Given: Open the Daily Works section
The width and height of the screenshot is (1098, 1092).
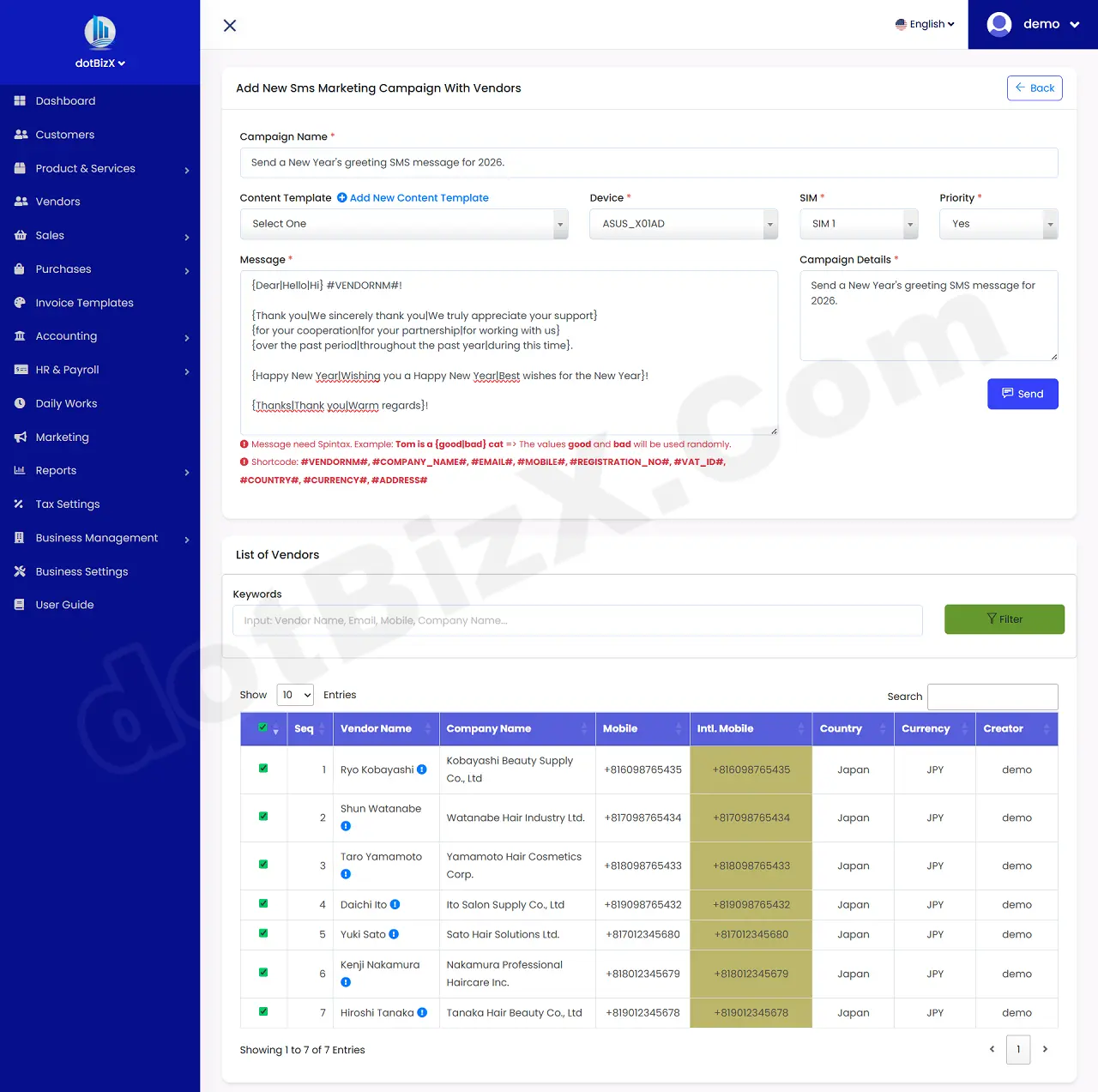Looking at the screenshot, I should [x=65, y=403].
